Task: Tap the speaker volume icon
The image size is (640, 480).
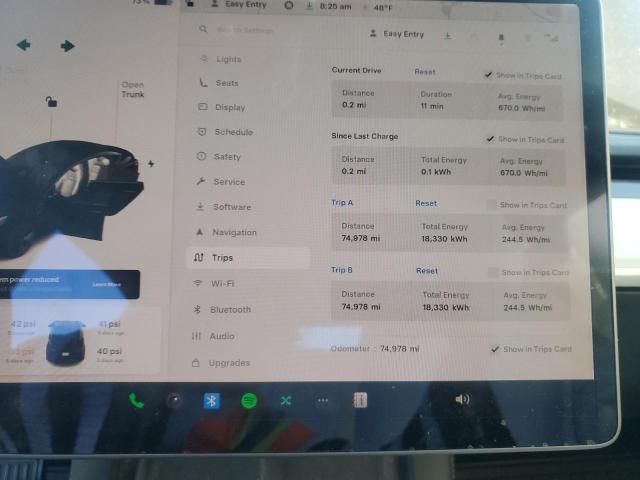Action: tap(462, 400)
